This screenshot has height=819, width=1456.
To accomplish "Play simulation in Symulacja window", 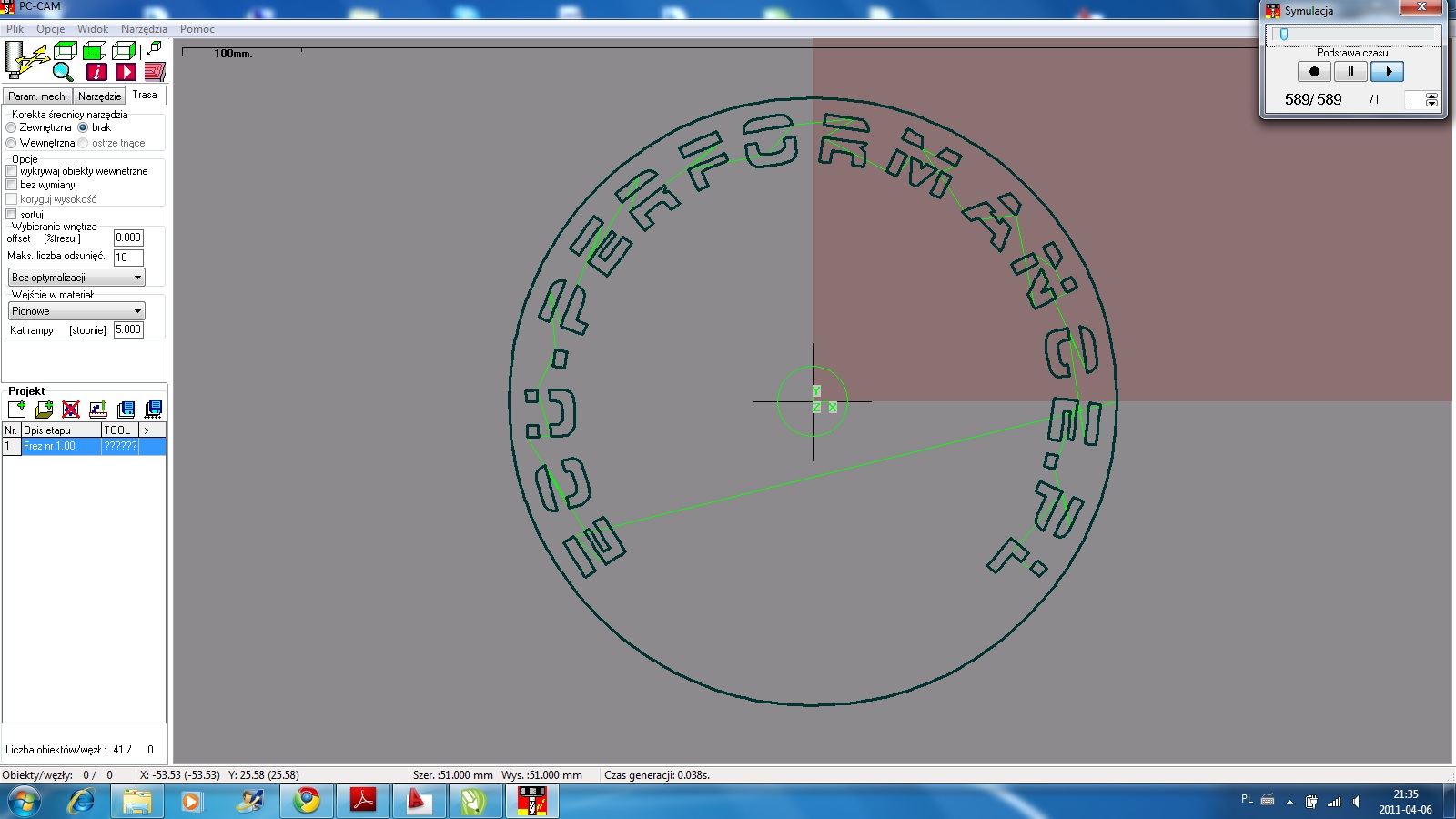I will (1388, 72).
